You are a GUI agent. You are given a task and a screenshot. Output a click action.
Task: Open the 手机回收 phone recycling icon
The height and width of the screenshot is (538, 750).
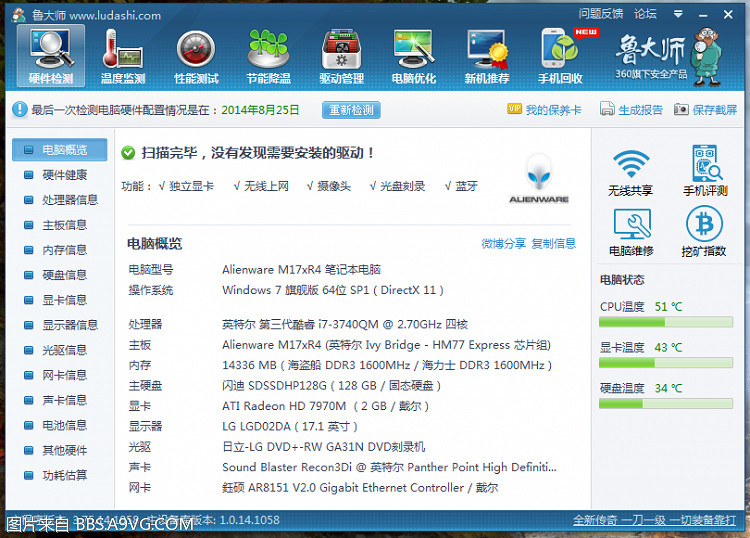tap(560, 56)
